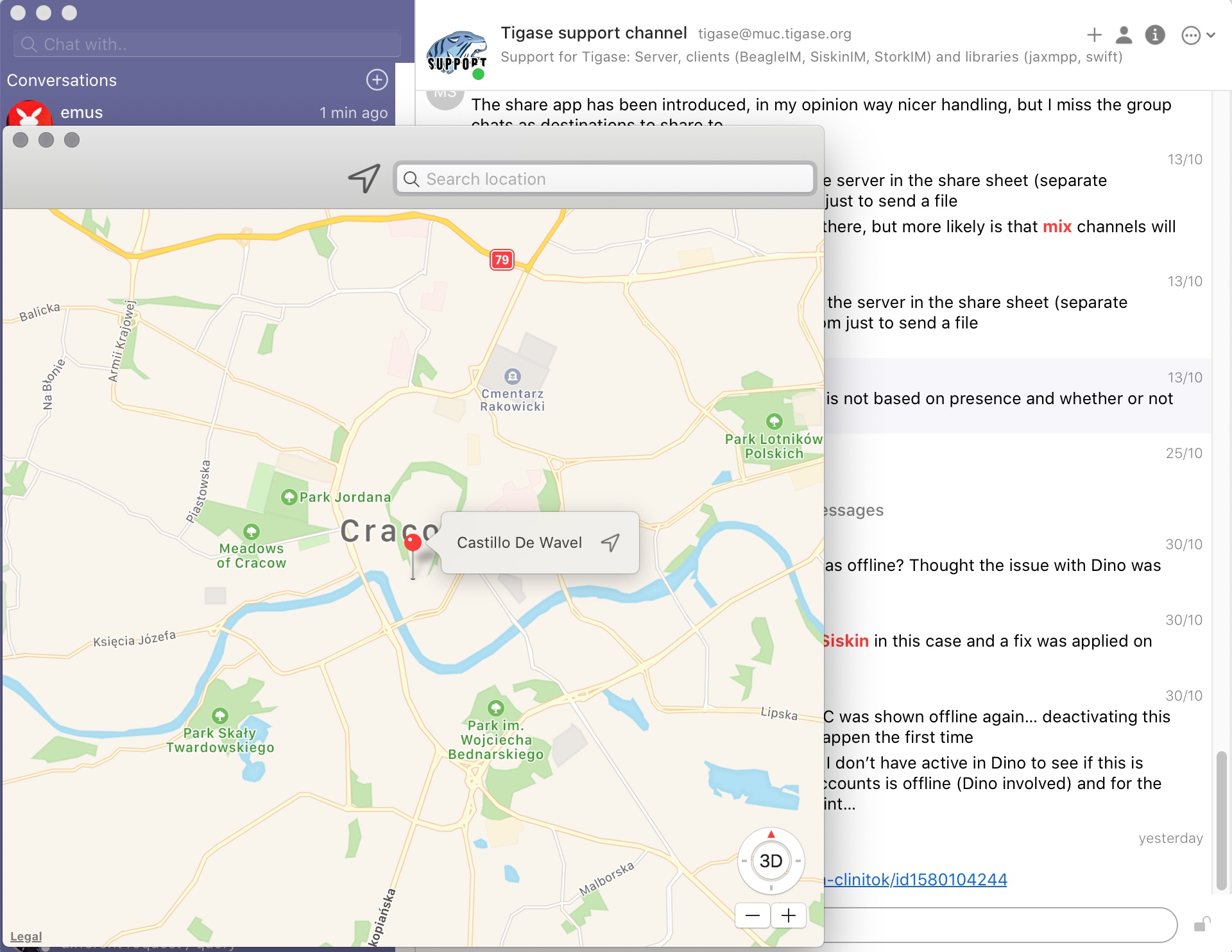The height and width of the screenshot is (952, 1232).
Task: Click the Meadows of Cracow park icon
Action: coord(251,531)
